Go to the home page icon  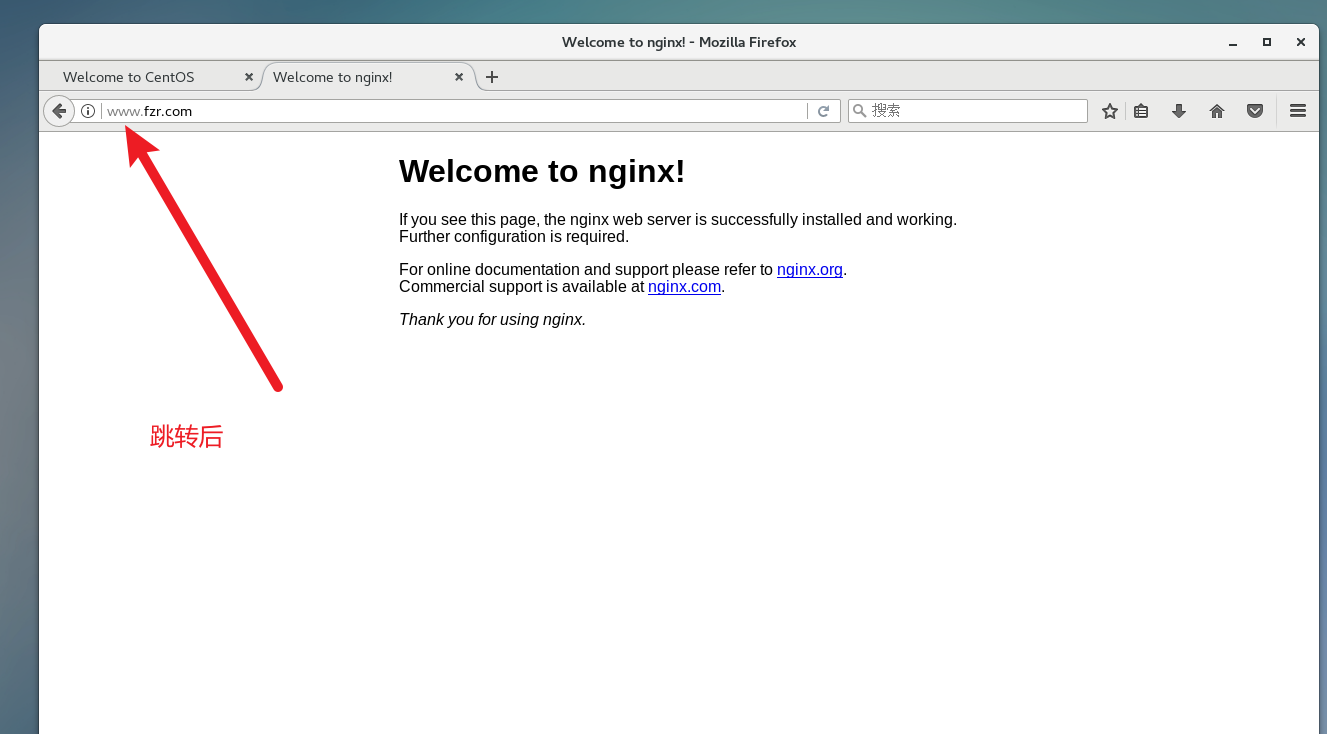[1217, 111]
